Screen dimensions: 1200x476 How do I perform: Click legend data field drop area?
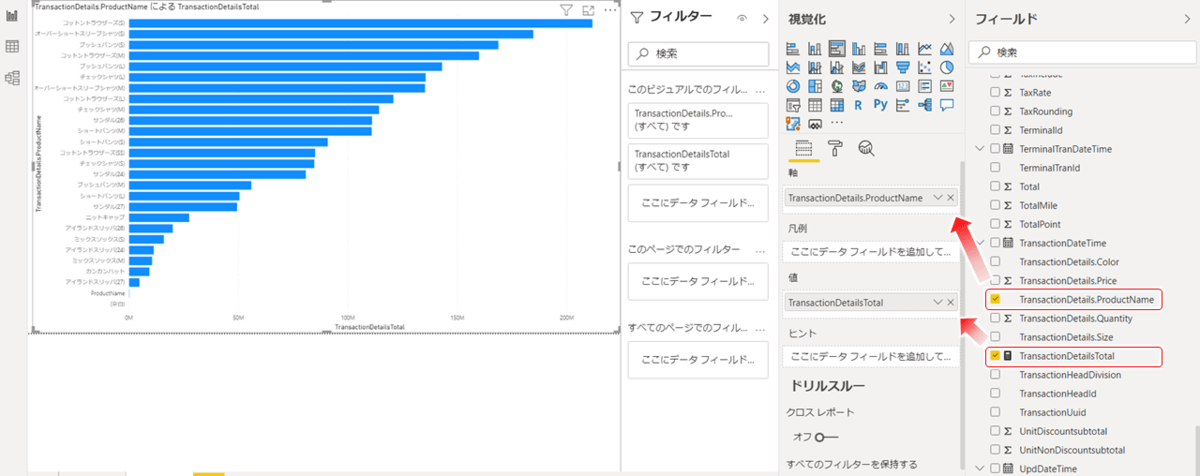click(x=869, y=250)
